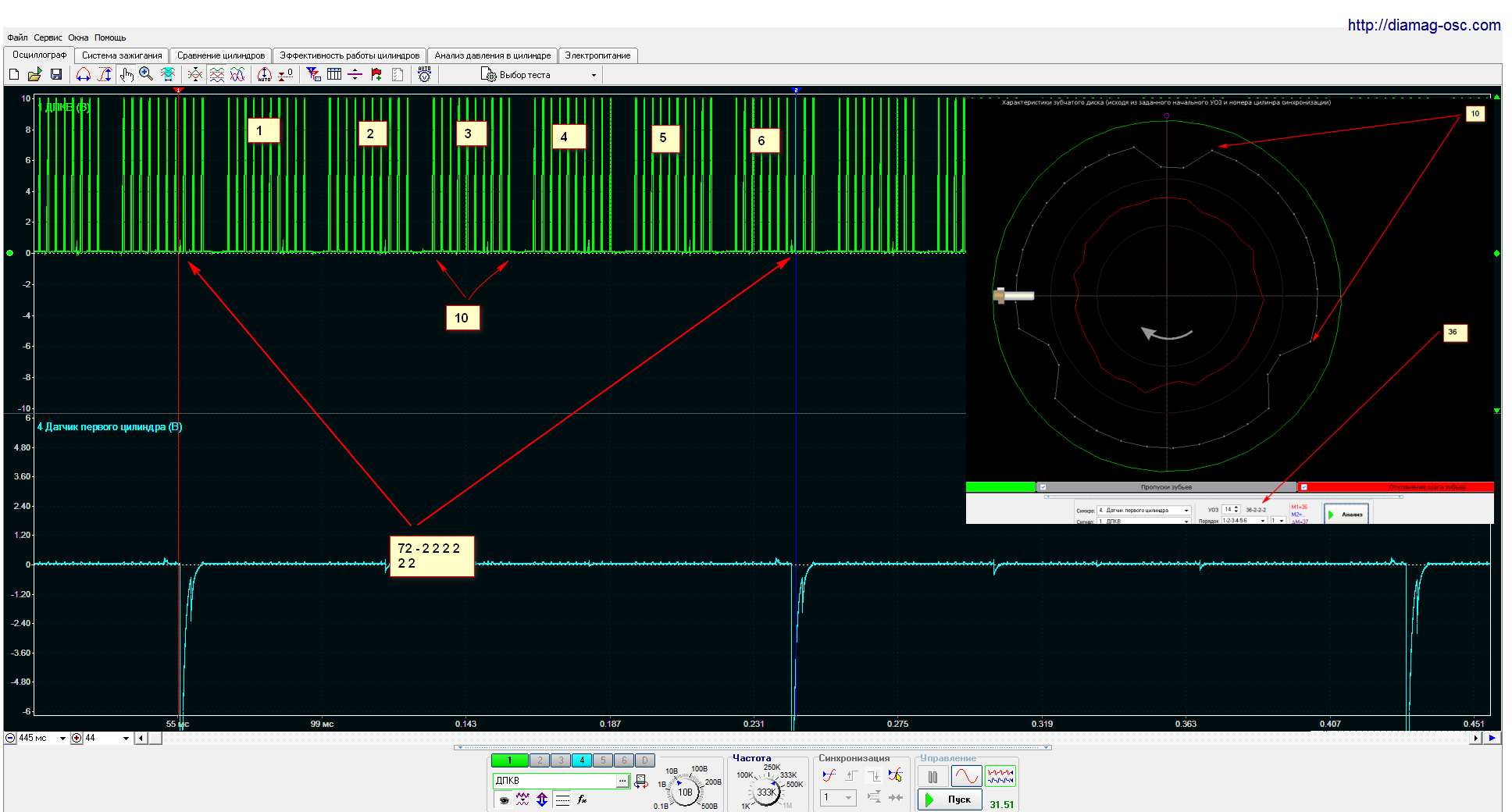Viewport: 1512px width, 812px height.
Task: Click the vertical compress waveforms icon
Action: 195,74
